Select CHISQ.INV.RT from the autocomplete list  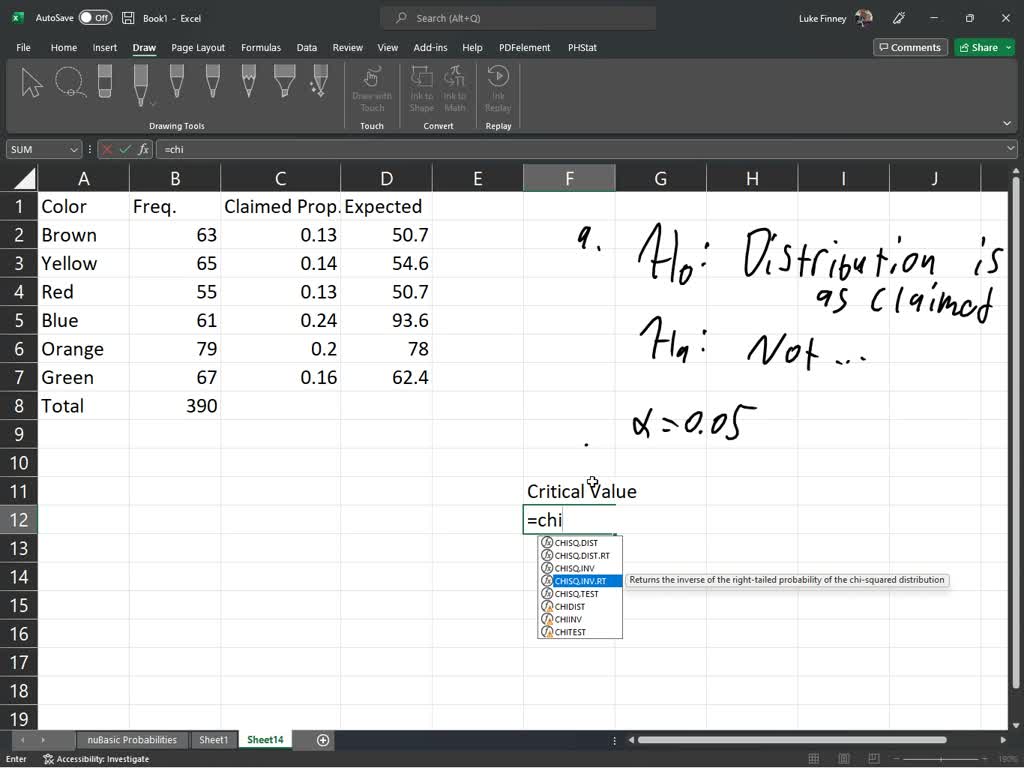tap(580, 581)
